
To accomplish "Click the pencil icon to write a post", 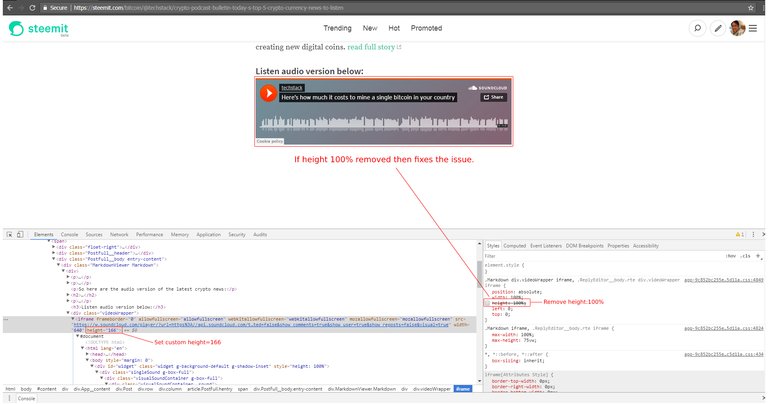I will click(x=718, y=28).
